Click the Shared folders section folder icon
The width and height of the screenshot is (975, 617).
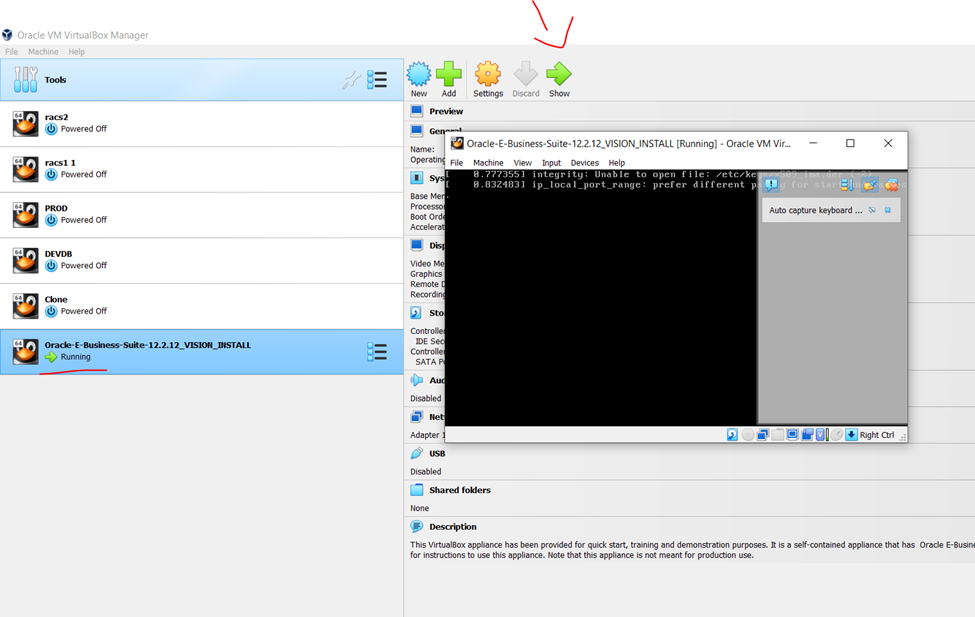click(x=417, y=490)
